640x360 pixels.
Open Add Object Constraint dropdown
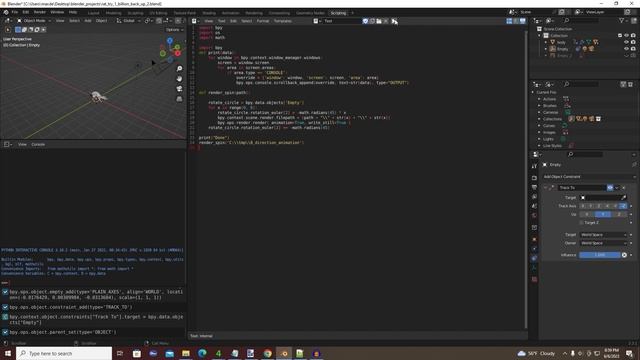[589, 177]
